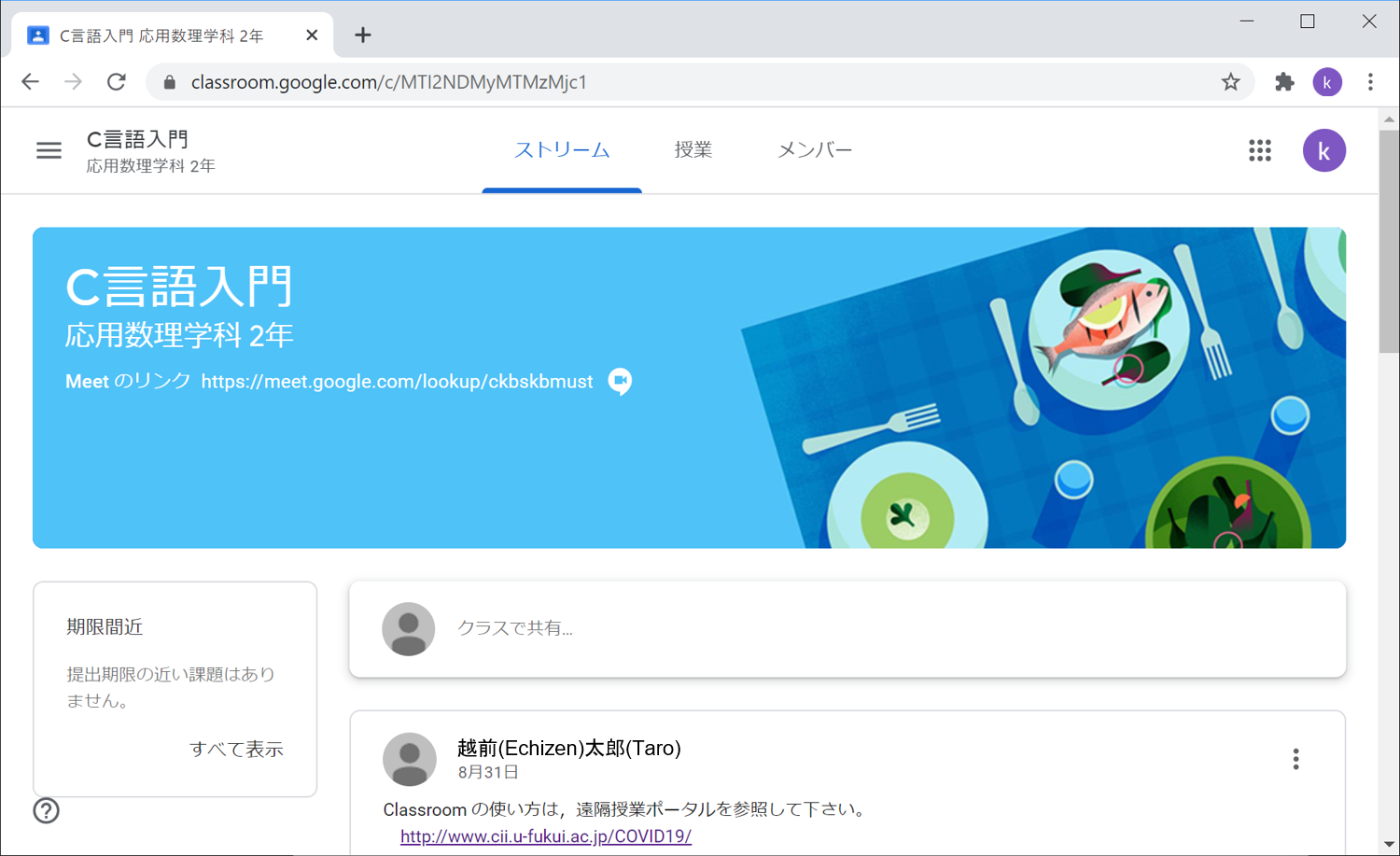The width and height of the screenshot is (1400, 856).
Task: Click the browser address bar URL
Action: pyautogui.click(x=388, y=82)
